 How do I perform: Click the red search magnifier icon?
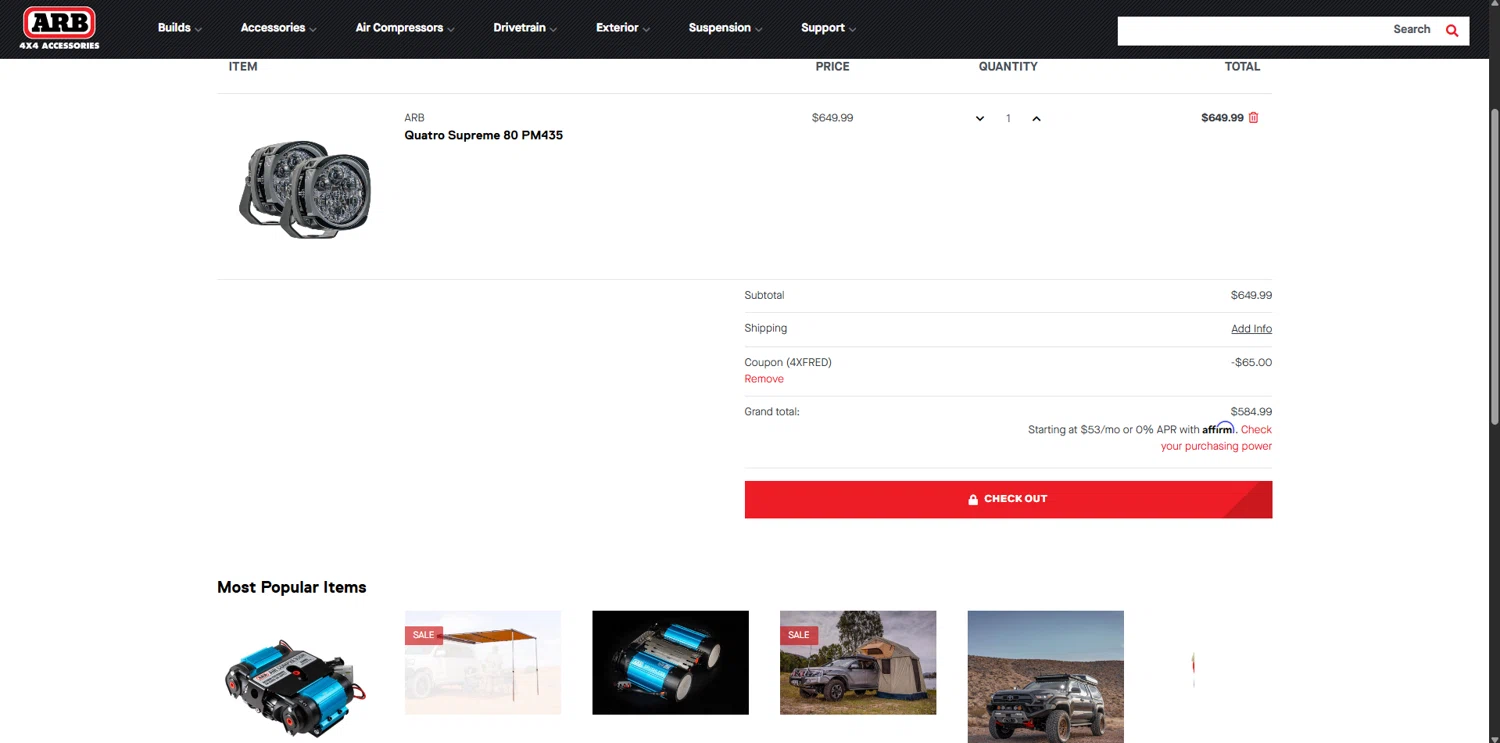pyautogui.click(x=1452, y=30)
